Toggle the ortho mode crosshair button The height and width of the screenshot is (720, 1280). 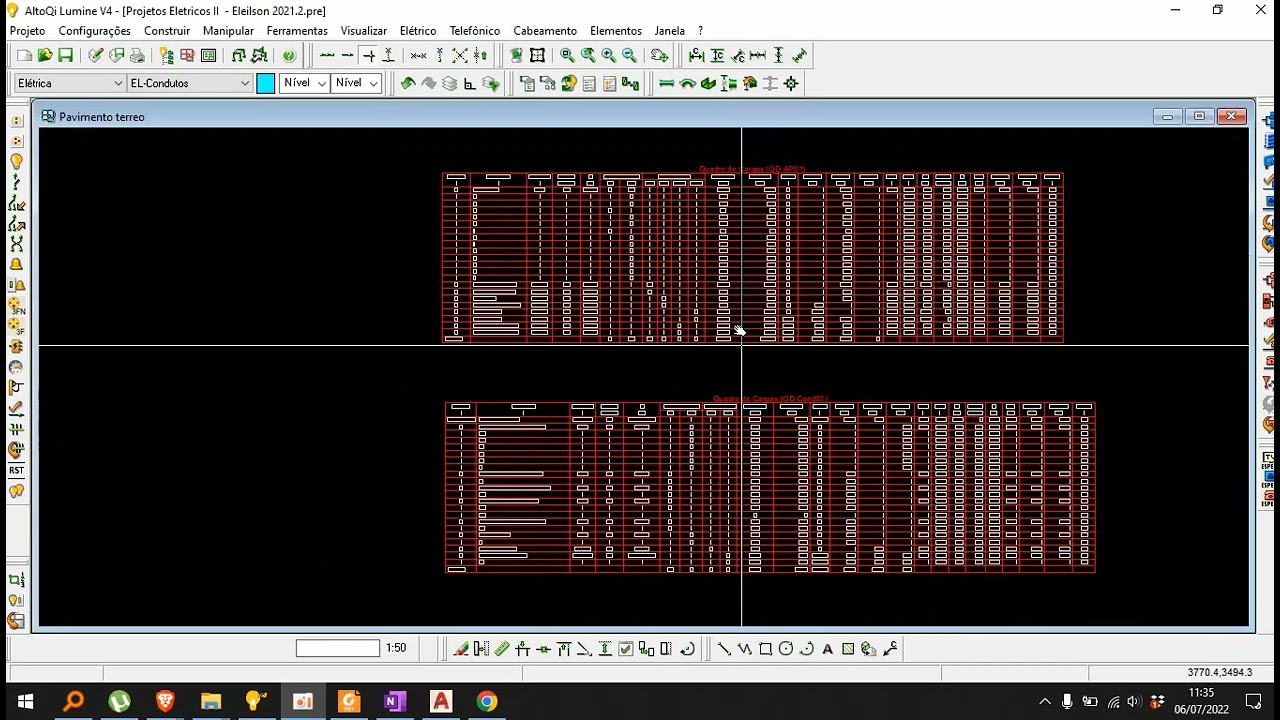pyautogui.click(x=369, y=55)
